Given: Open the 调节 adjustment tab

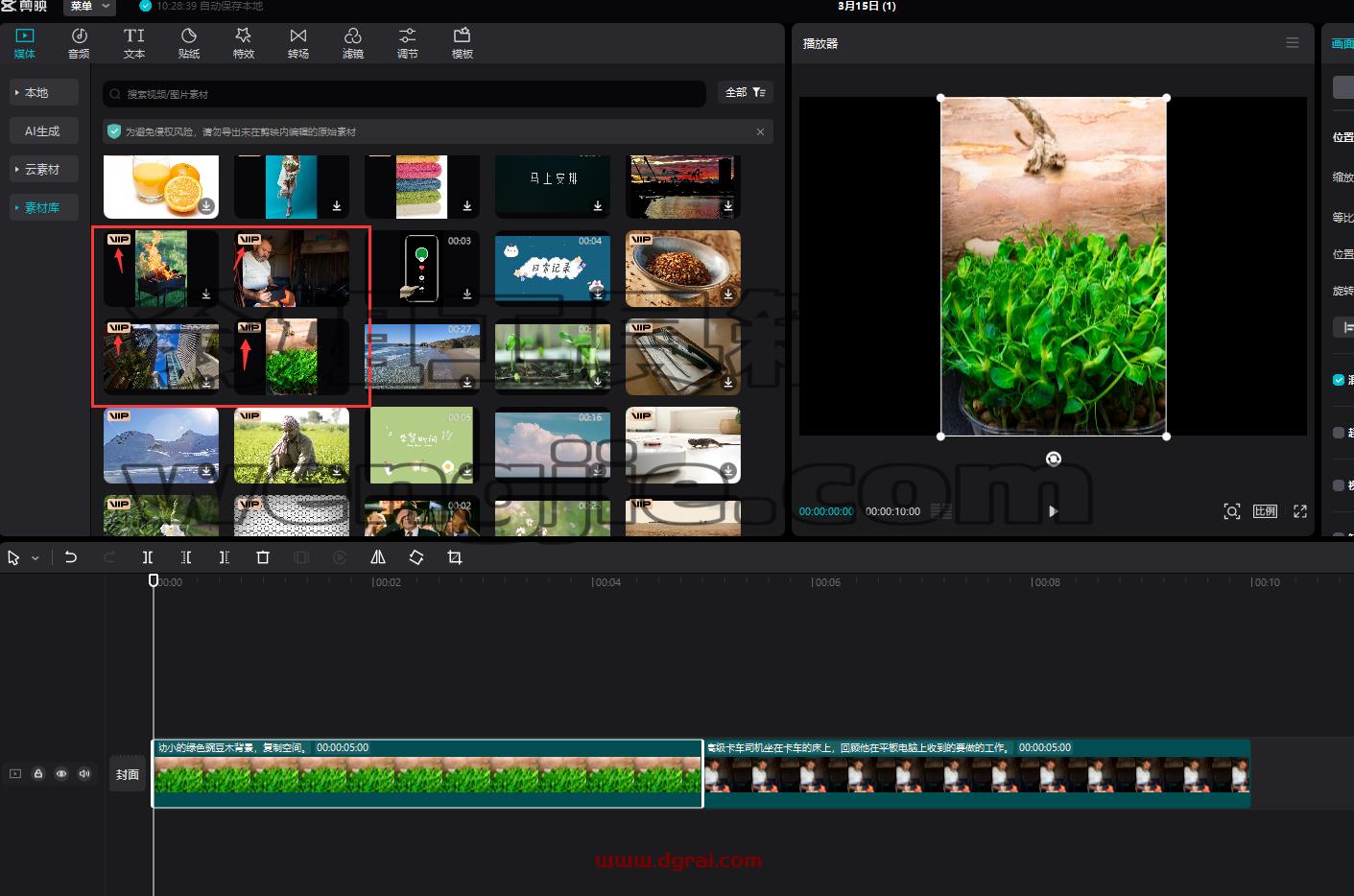Looking at the screenshot, I should (x=408, y=43).
